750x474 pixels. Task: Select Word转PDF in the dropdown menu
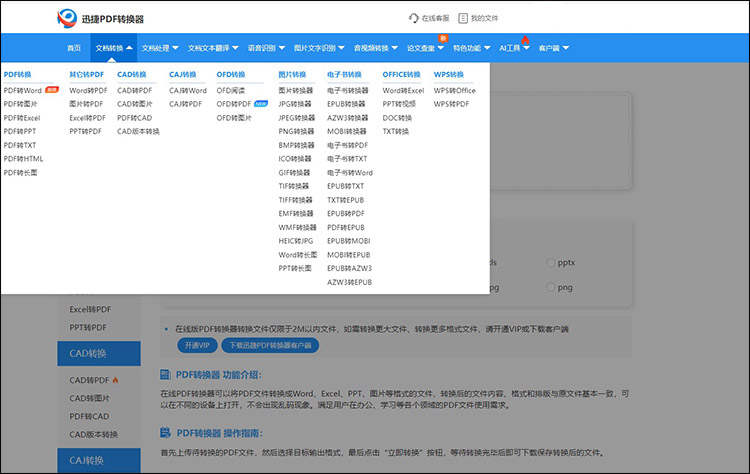pos(88,90)
